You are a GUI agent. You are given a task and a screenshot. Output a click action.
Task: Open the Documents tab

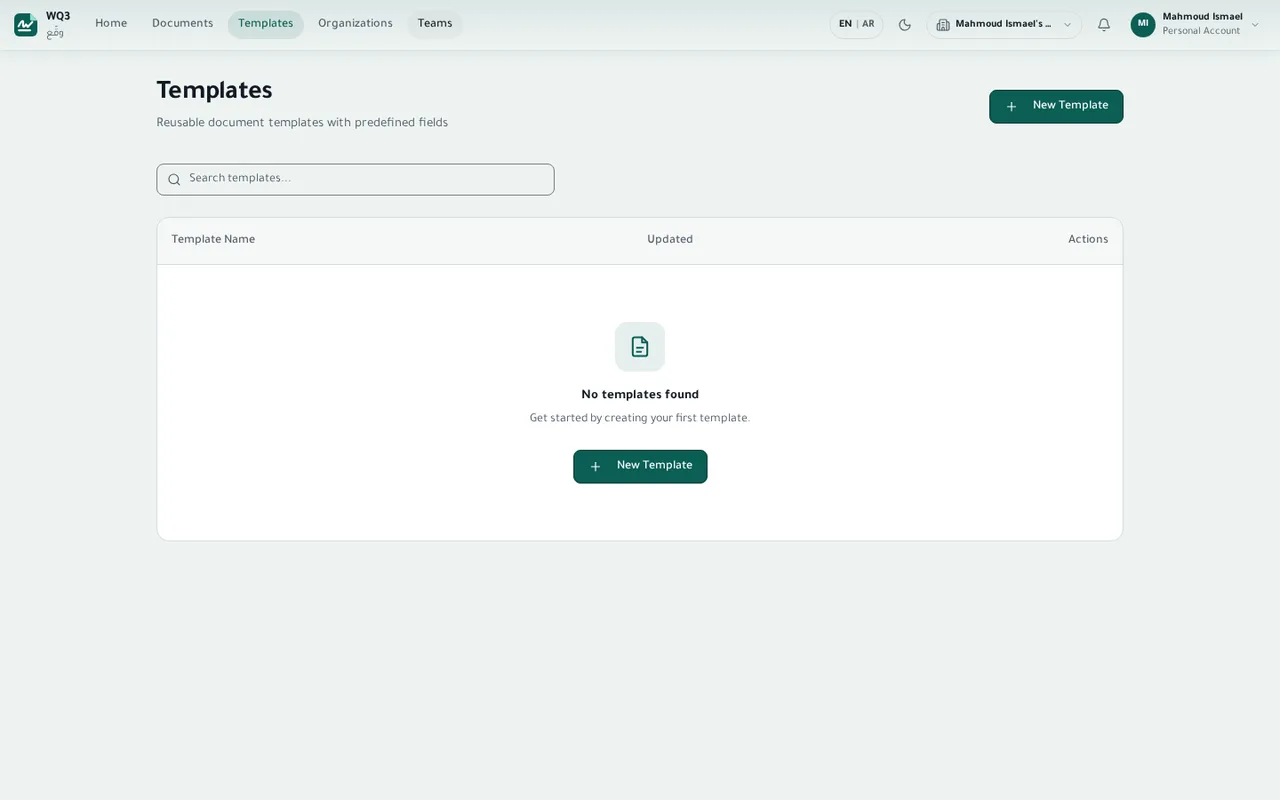pos(183,24)
